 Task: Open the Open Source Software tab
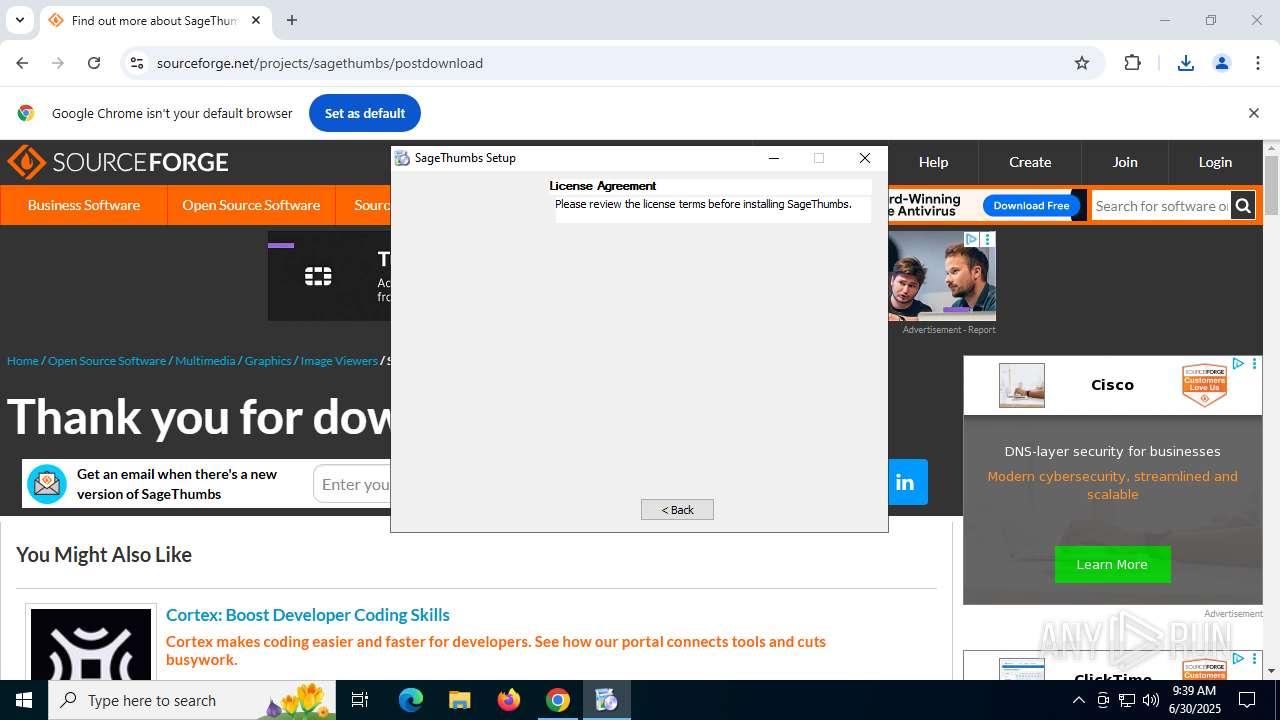tap(251, 205)
